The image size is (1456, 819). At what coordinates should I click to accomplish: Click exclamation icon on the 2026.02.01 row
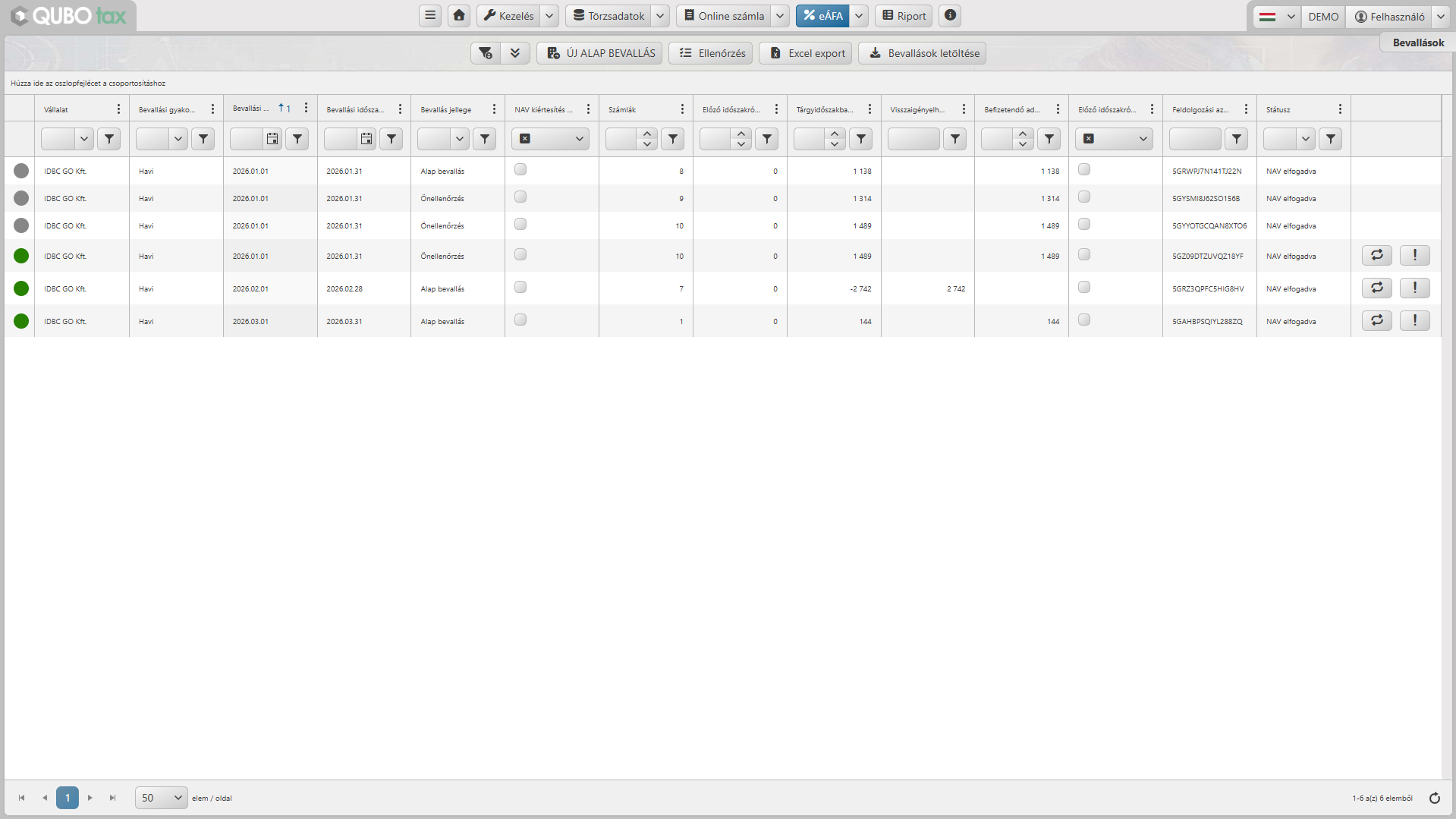click(x=1415, y=288)
